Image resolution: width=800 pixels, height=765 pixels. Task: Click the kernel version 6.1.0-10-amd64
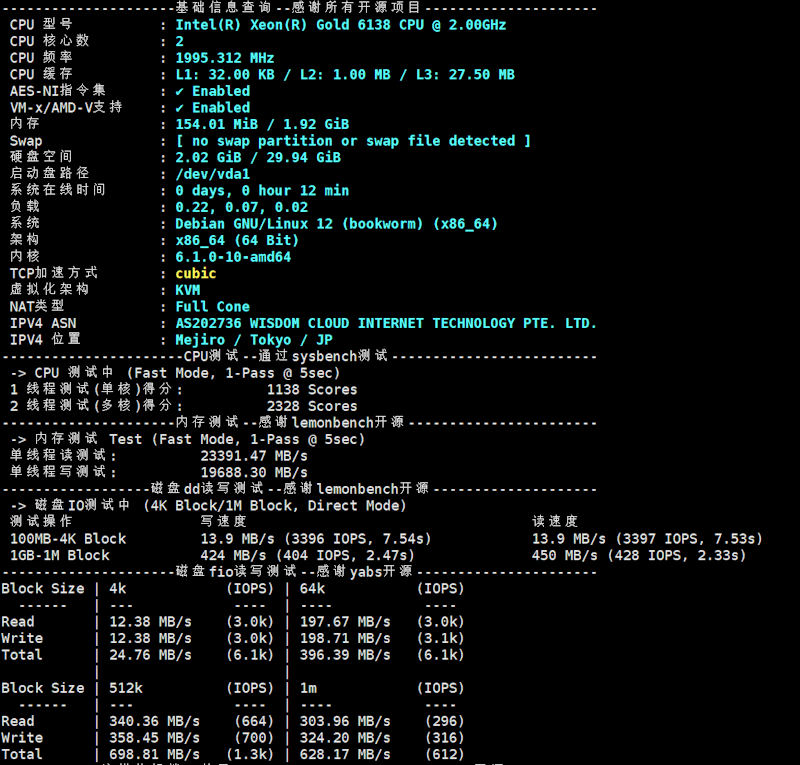[x=233, y=257]
